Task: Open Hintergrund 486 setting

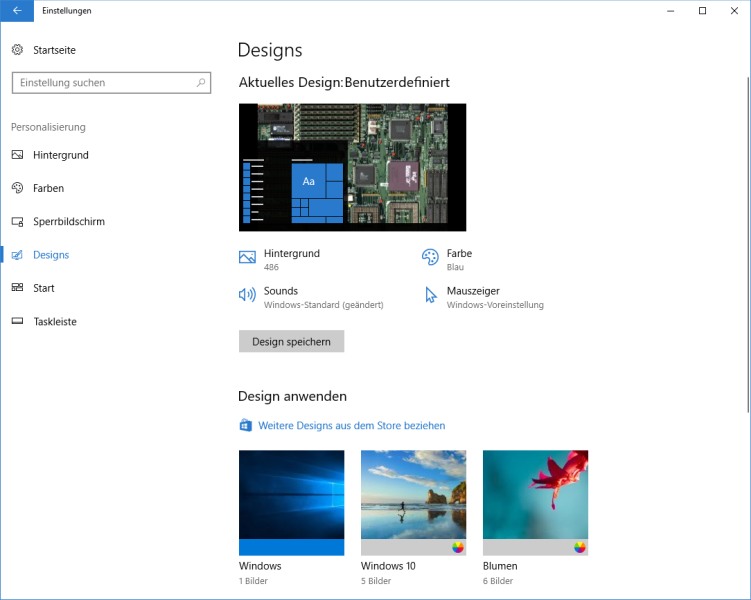Action: [x=280, y=260]
